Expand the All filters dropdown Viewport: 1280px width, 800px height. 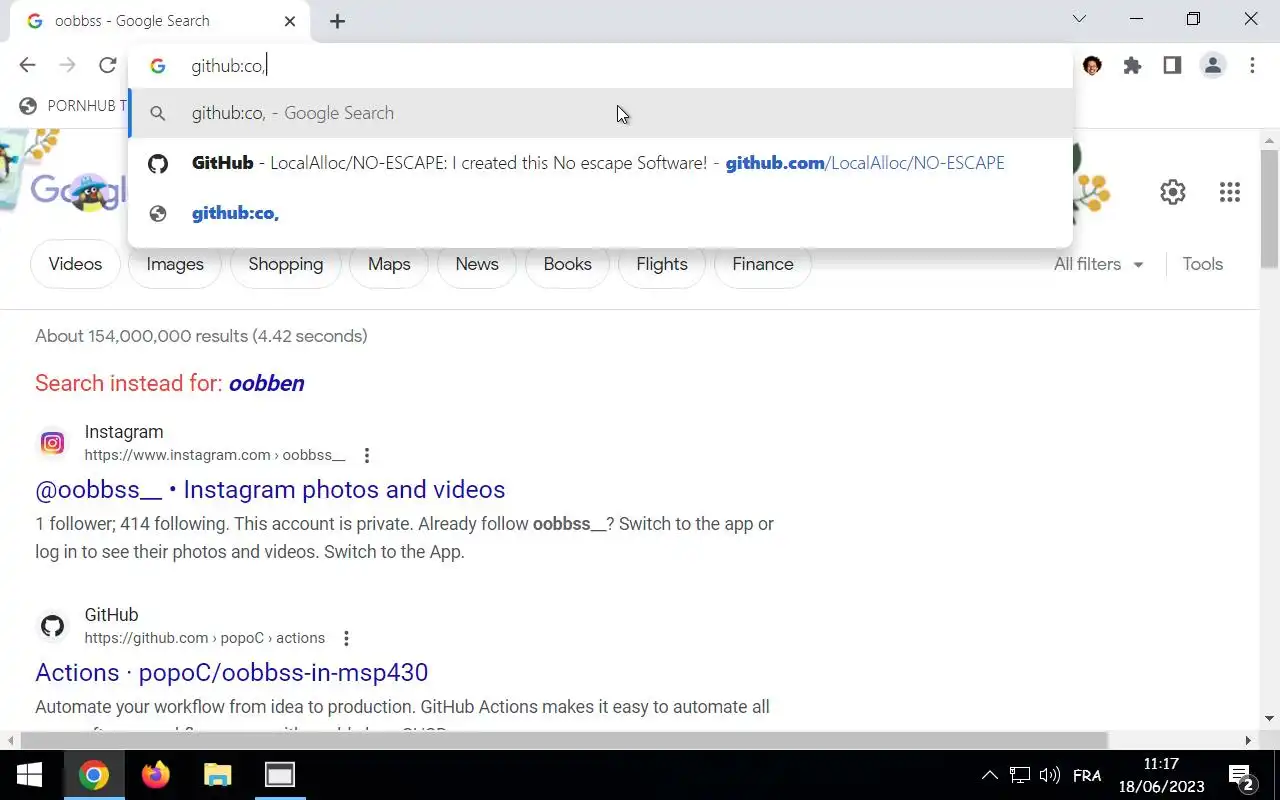point(1099,264)
